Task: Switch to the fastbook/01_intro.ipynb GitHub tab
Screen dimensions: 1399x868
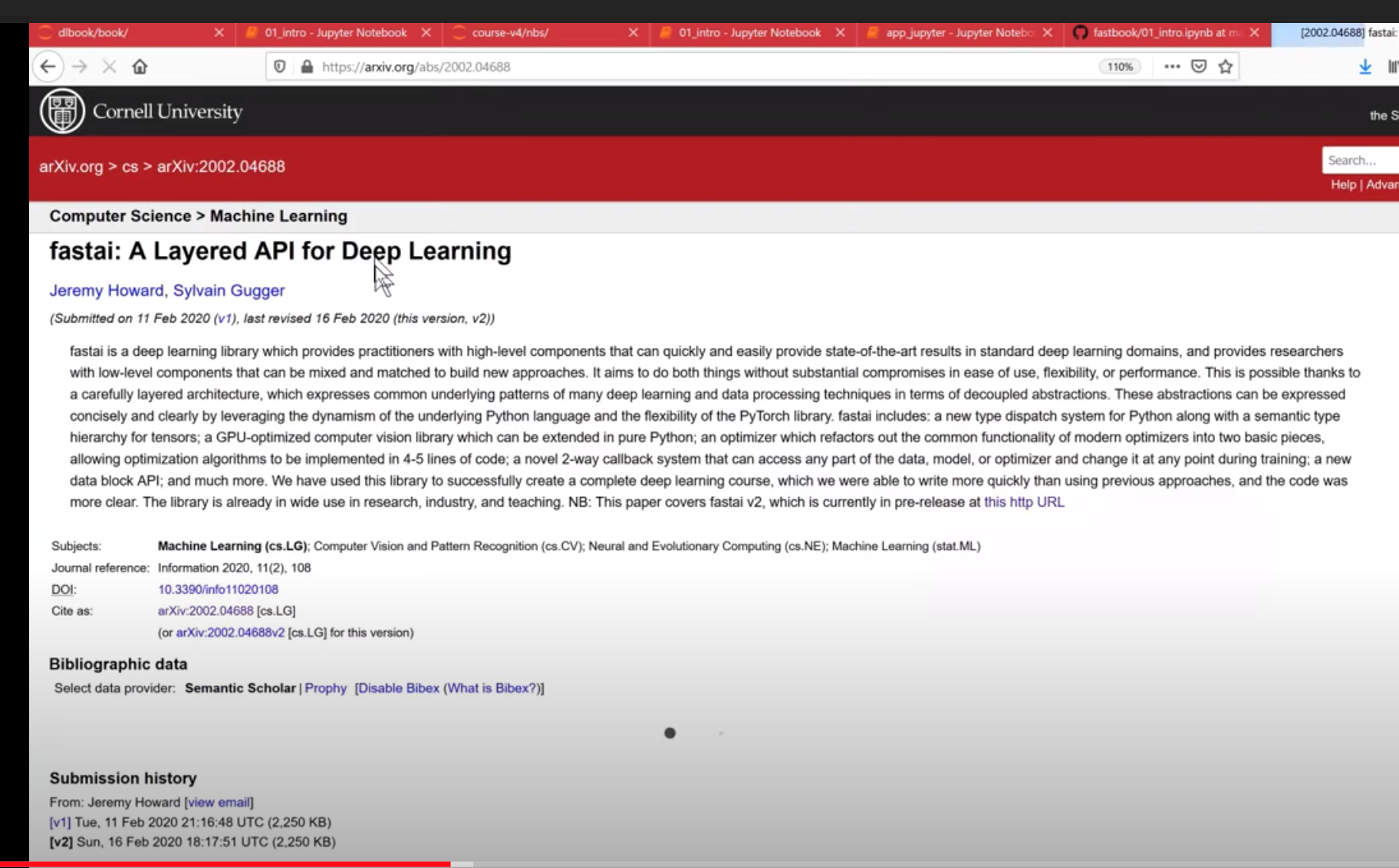Action: (1166, 32)
